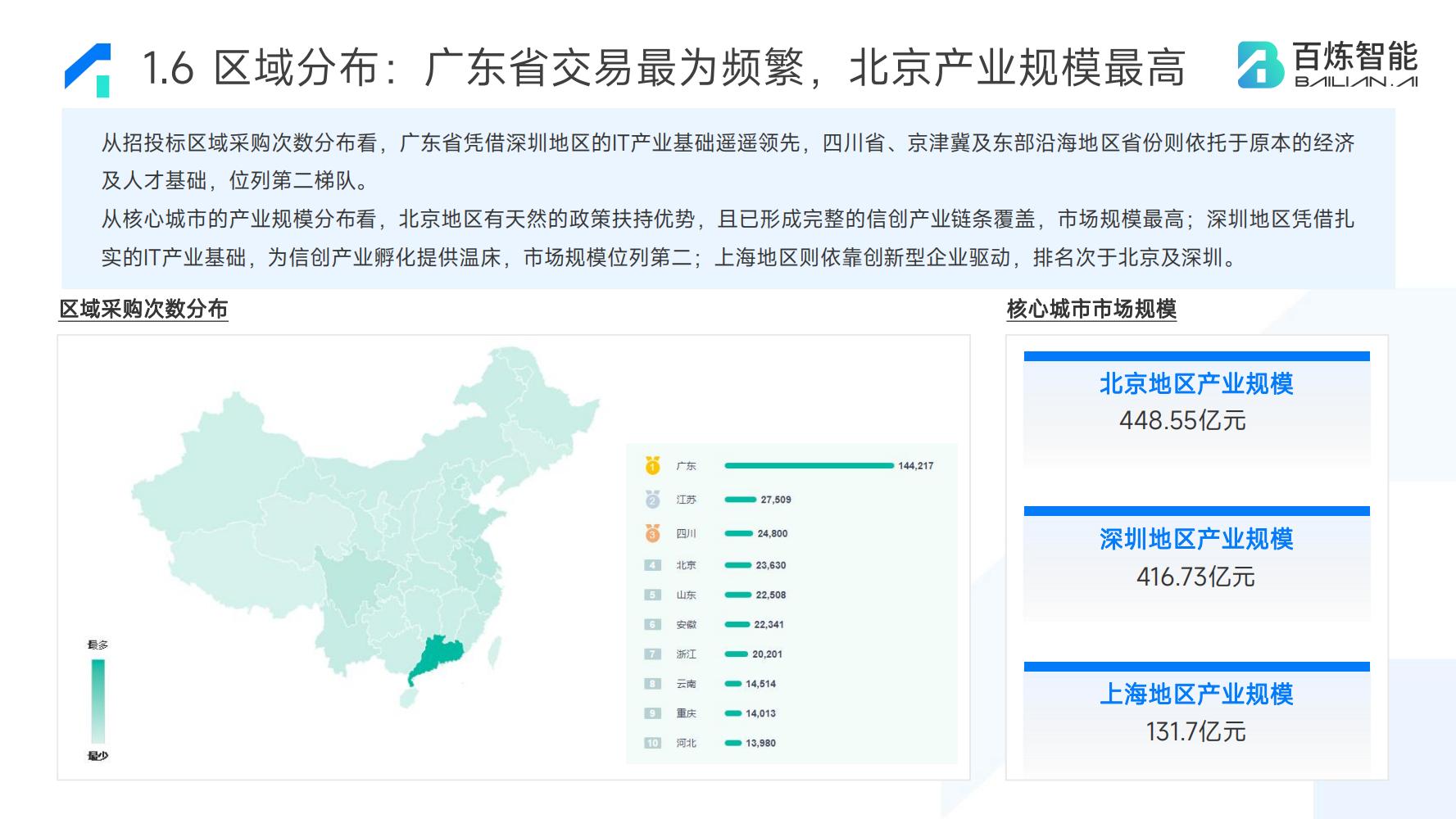Click the 四川 label in the ranking list
Image resolution: width=1456 pixels, height=819 pixels.
click(x=686, y=533)
